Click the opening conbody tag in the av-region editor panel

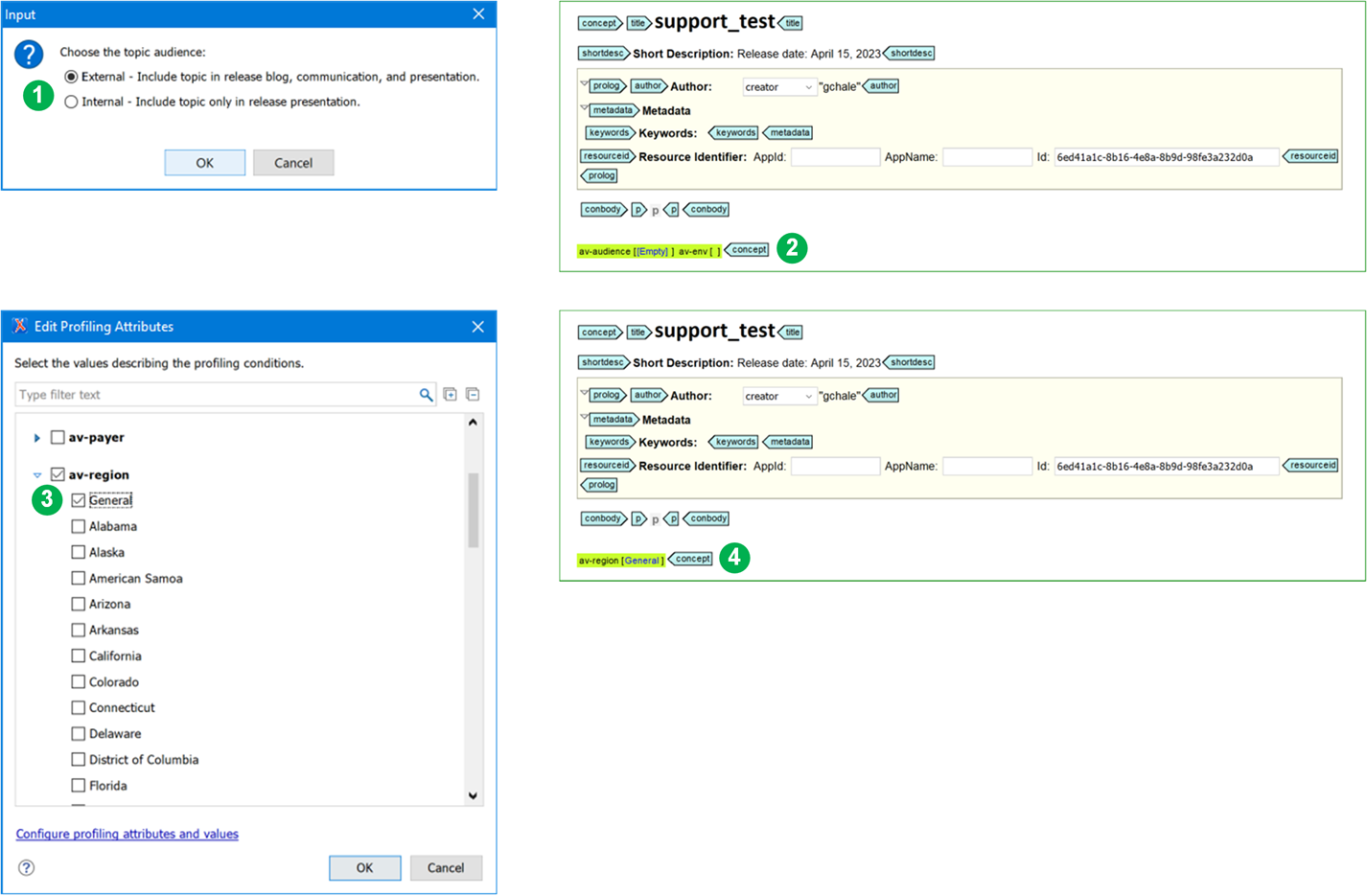[x=603, y=518]
